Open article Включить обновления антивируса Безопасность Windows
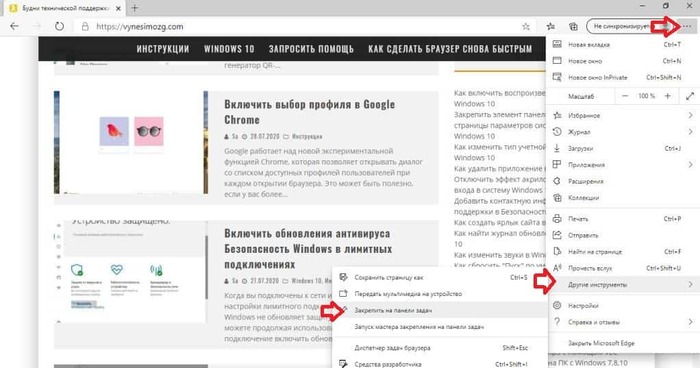700x368 pixels. (x=308, y=249)
